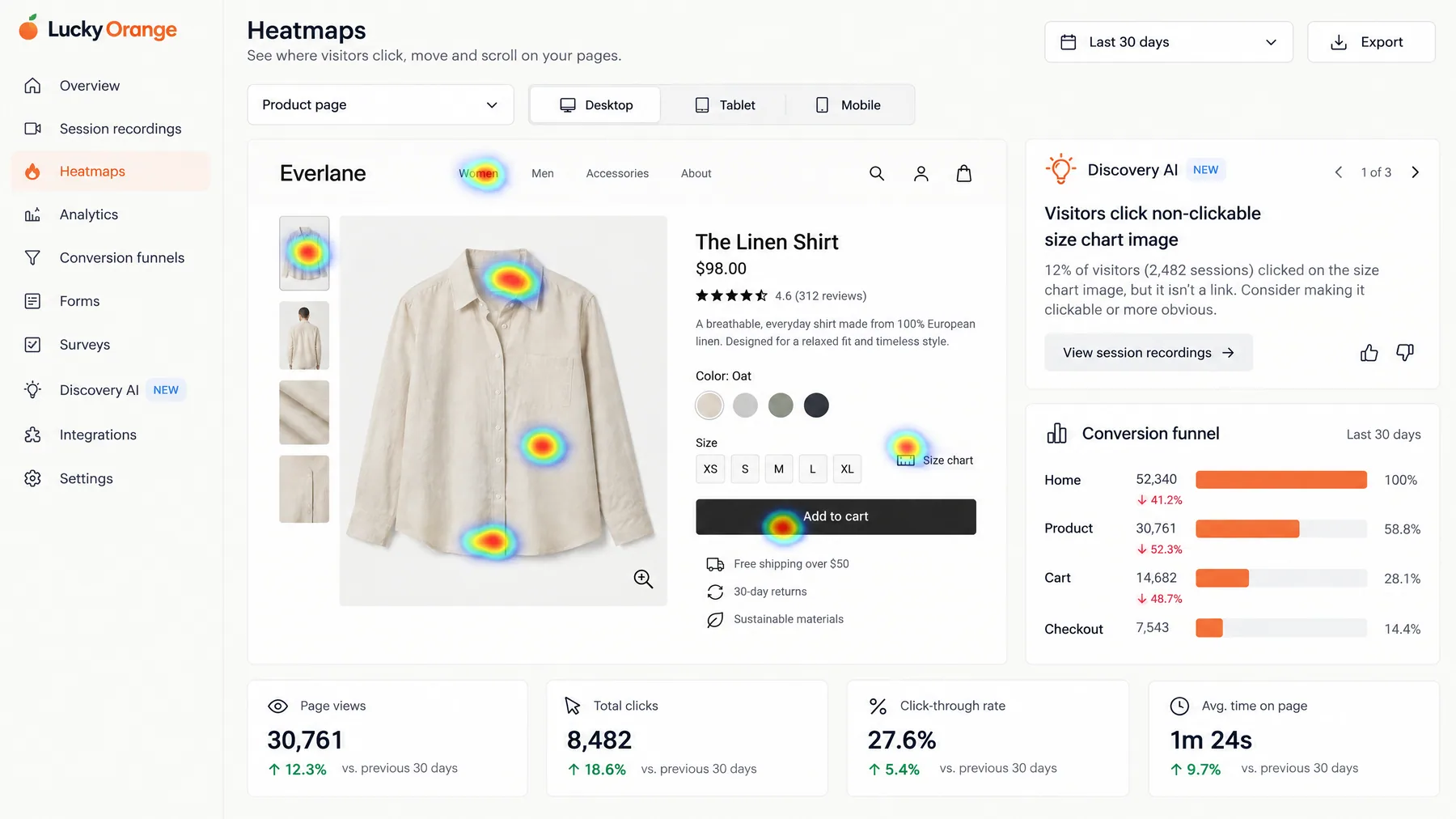Select Heatmaps in the sidebar
The width and height of the screenshot is (1456, 819).
click(x=110, y=172)
